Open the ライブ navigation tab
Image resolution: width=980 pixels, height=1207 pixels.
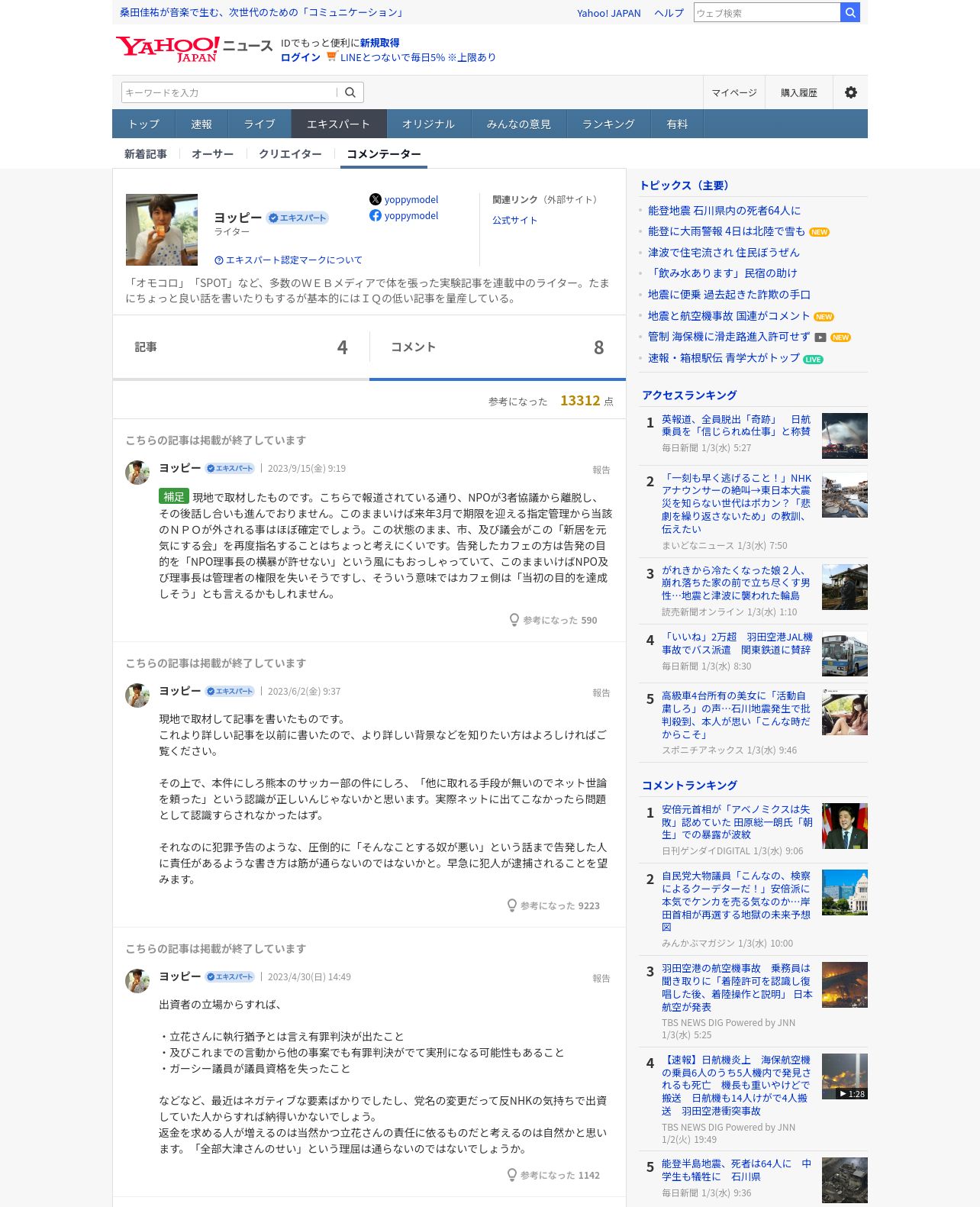click(260, 124)
